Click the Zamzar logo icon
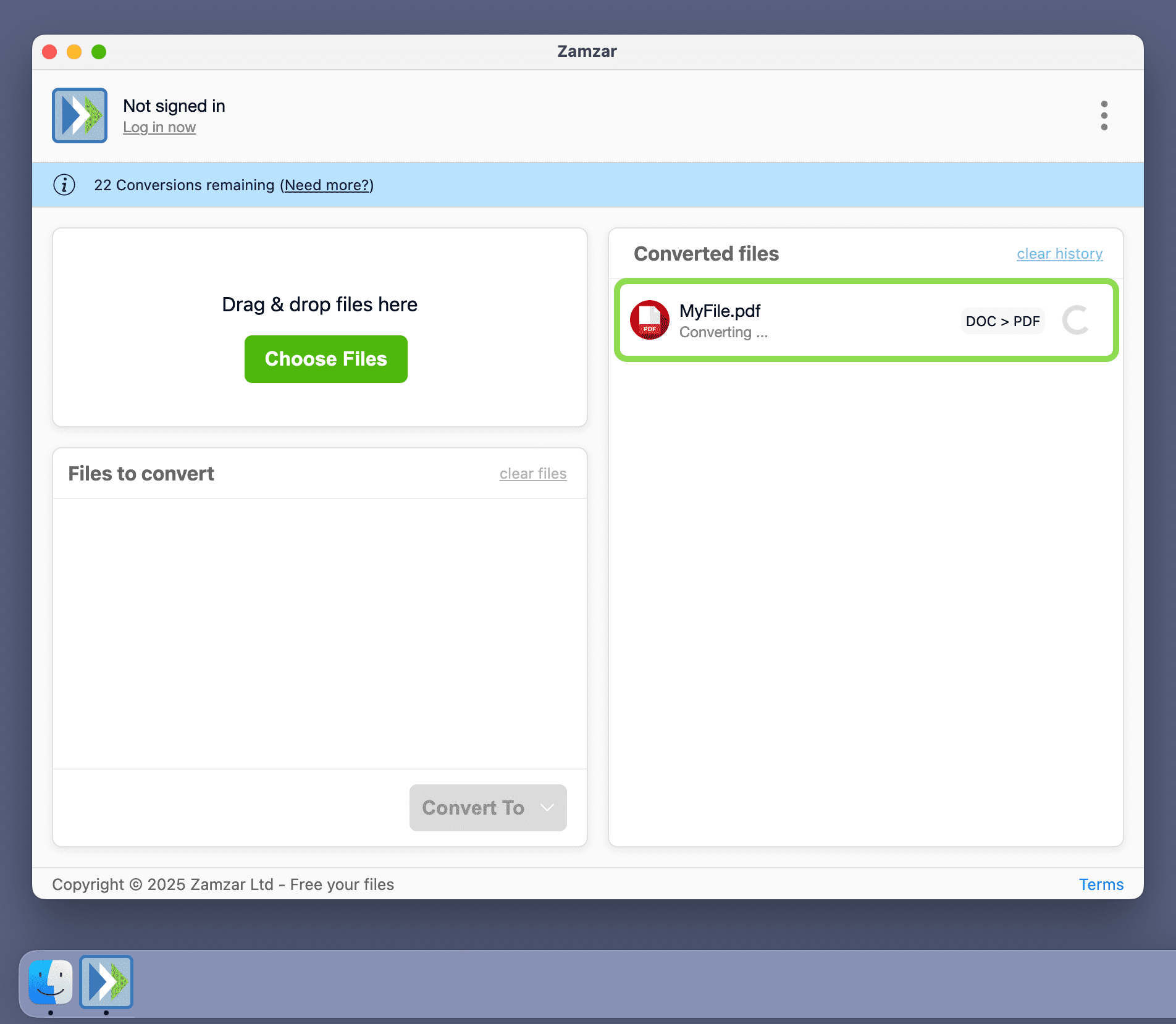1176x1024 pixels. coord(79,115)
